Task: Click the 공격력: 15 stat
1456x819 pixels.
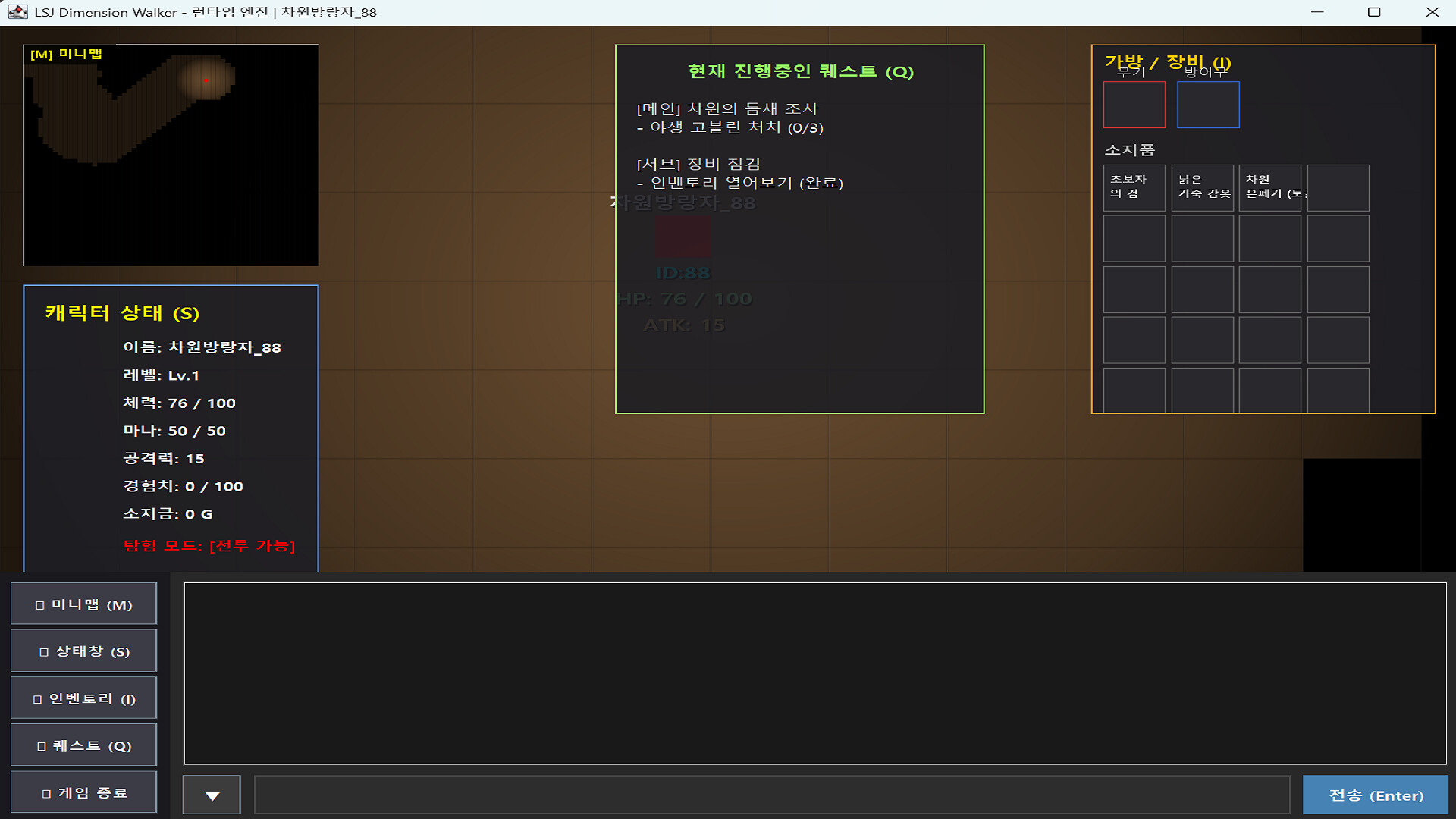Action: point(163,458)
